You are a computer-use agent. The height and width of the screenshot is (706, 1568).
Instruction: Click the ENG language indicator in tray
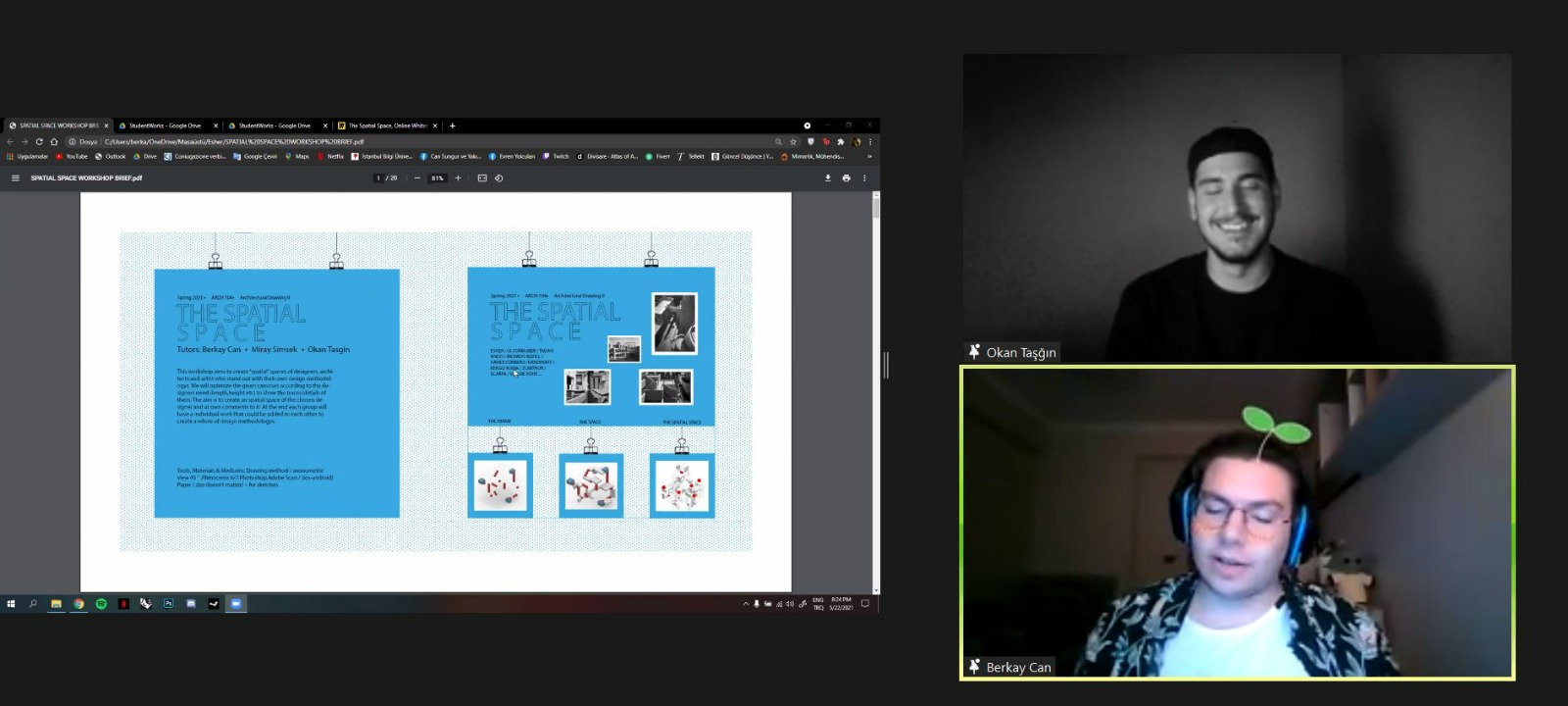click(x=818, y=604)
